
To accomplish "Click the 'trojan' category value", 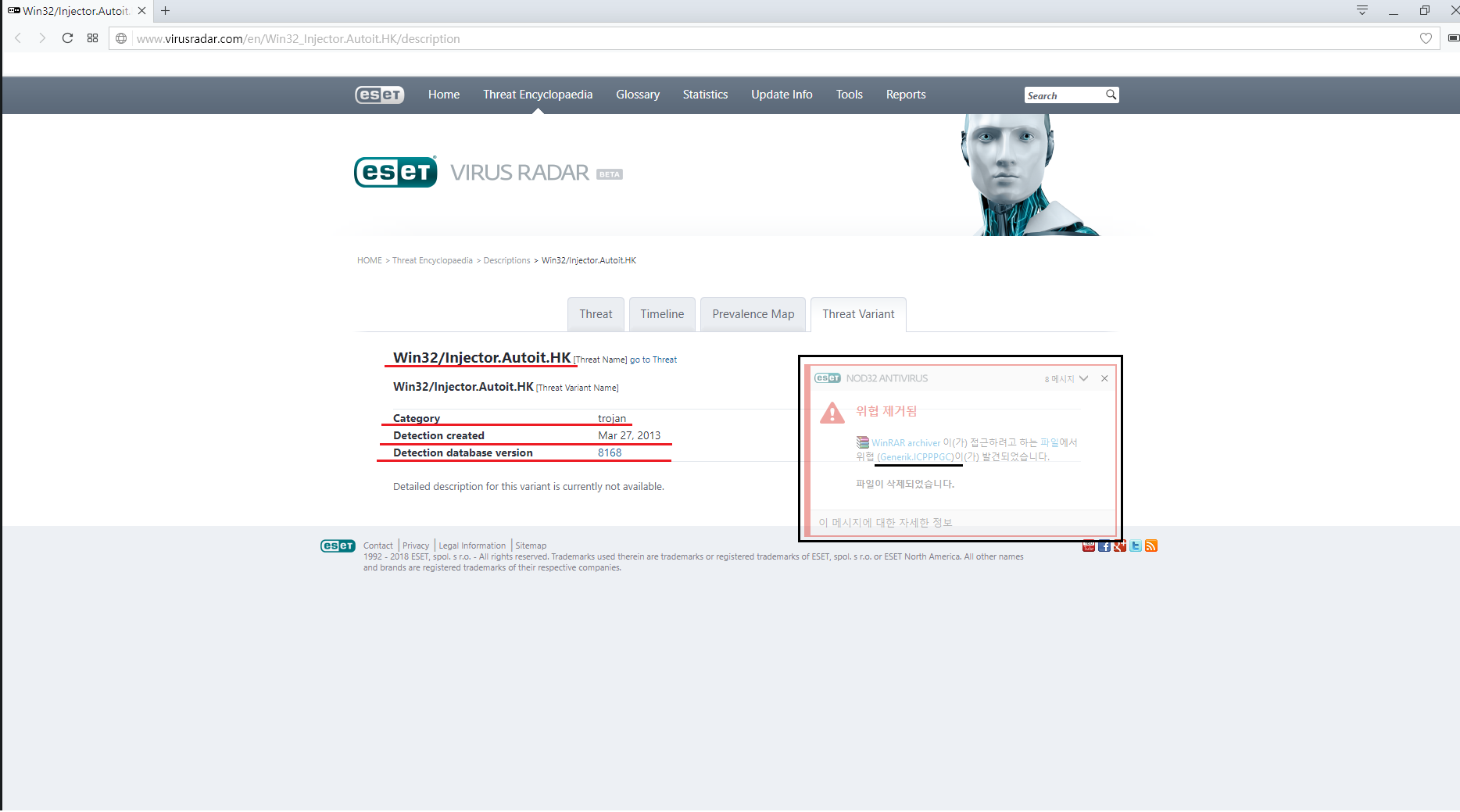I will [612, 418].
